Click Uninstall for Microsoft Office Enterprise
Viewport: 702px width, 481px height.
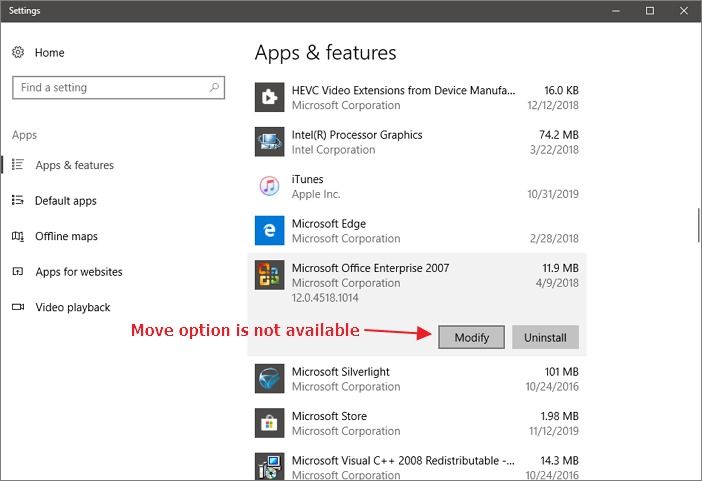(545, 338)
